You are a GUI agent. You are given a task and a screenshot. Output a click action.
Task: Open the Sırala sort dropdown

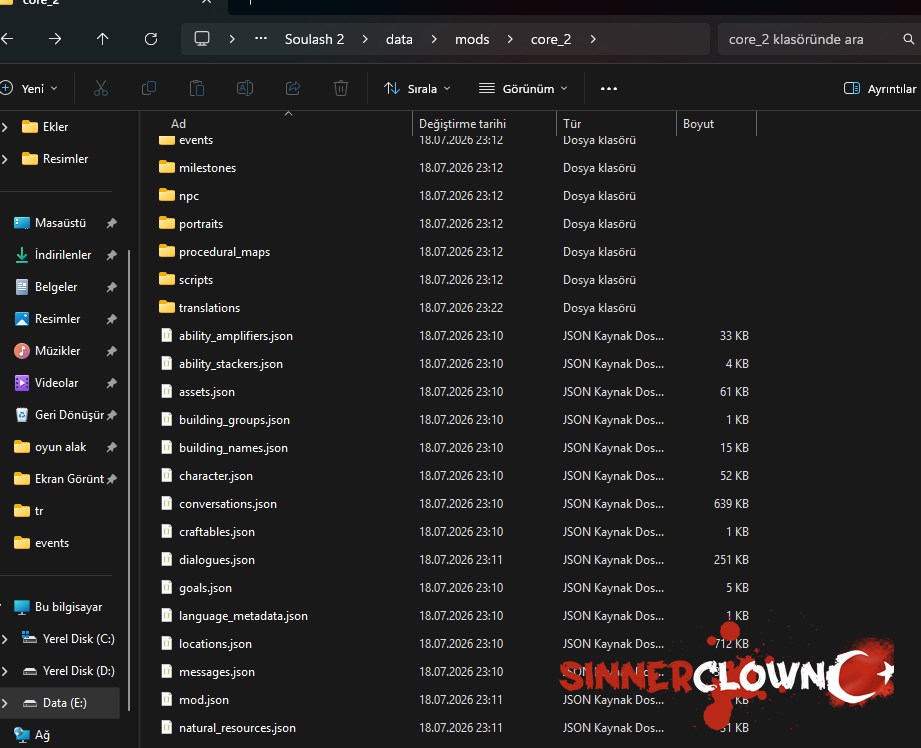[417, 89]
